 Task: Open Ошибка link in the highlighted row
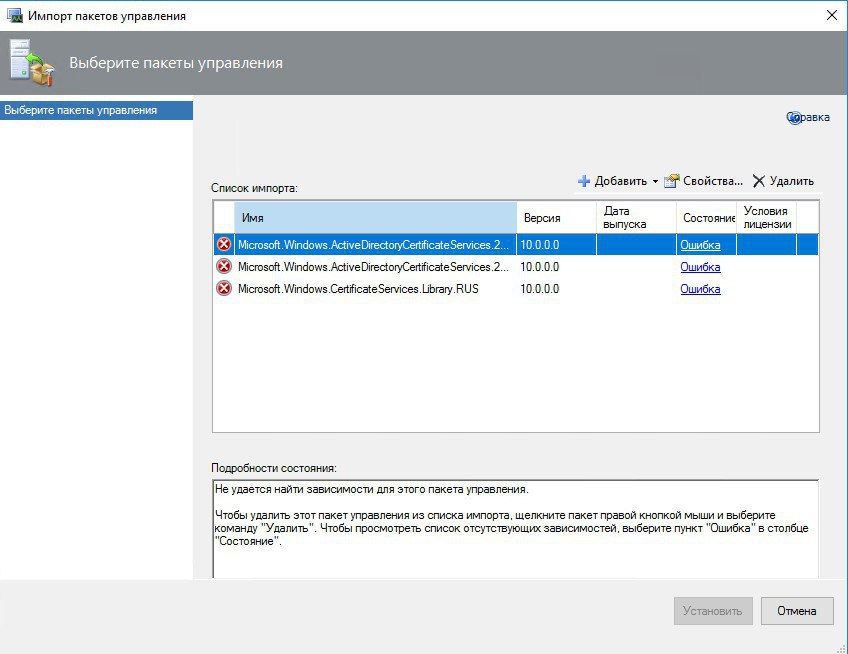700,245
